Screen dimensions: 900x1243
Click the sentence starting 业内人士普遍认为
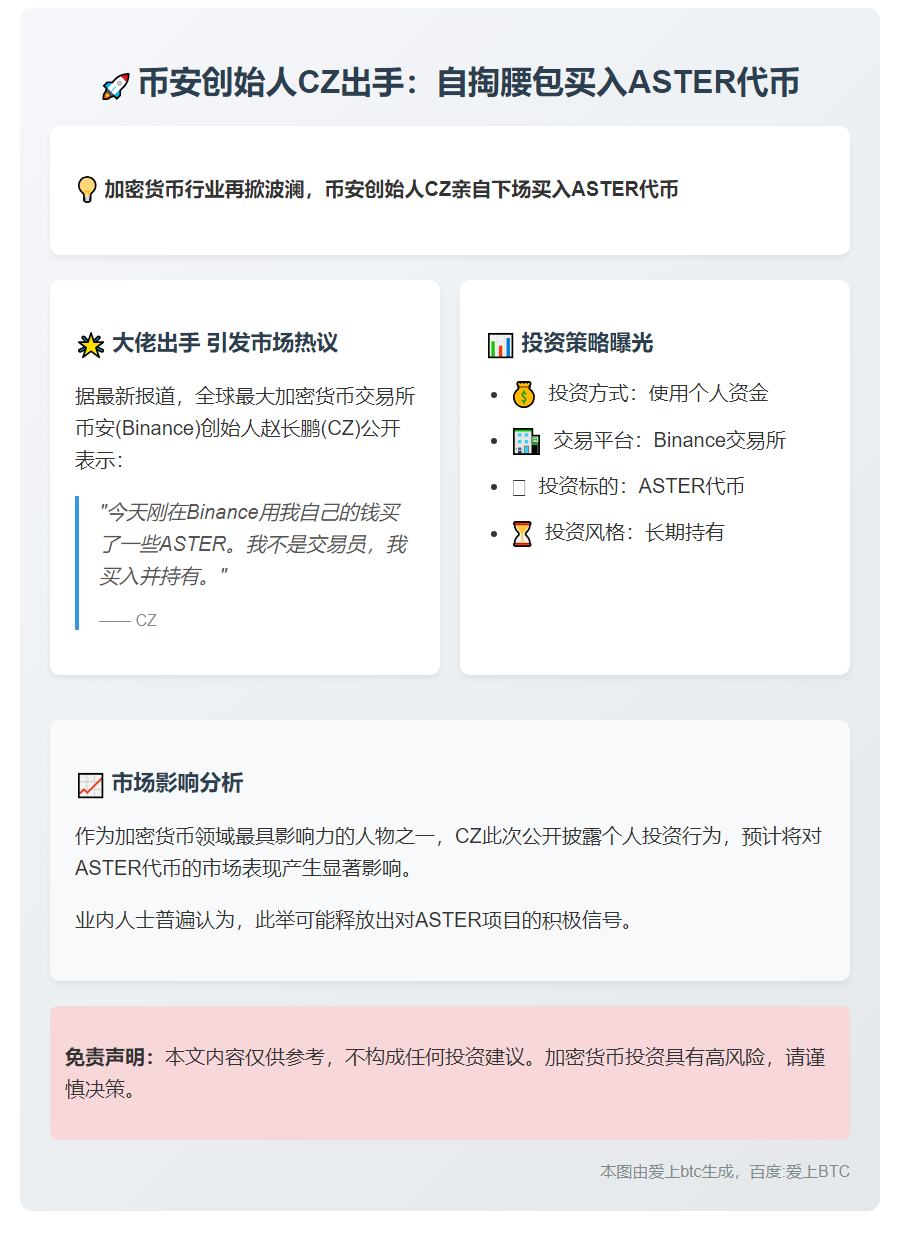click(x=355, y=920)
